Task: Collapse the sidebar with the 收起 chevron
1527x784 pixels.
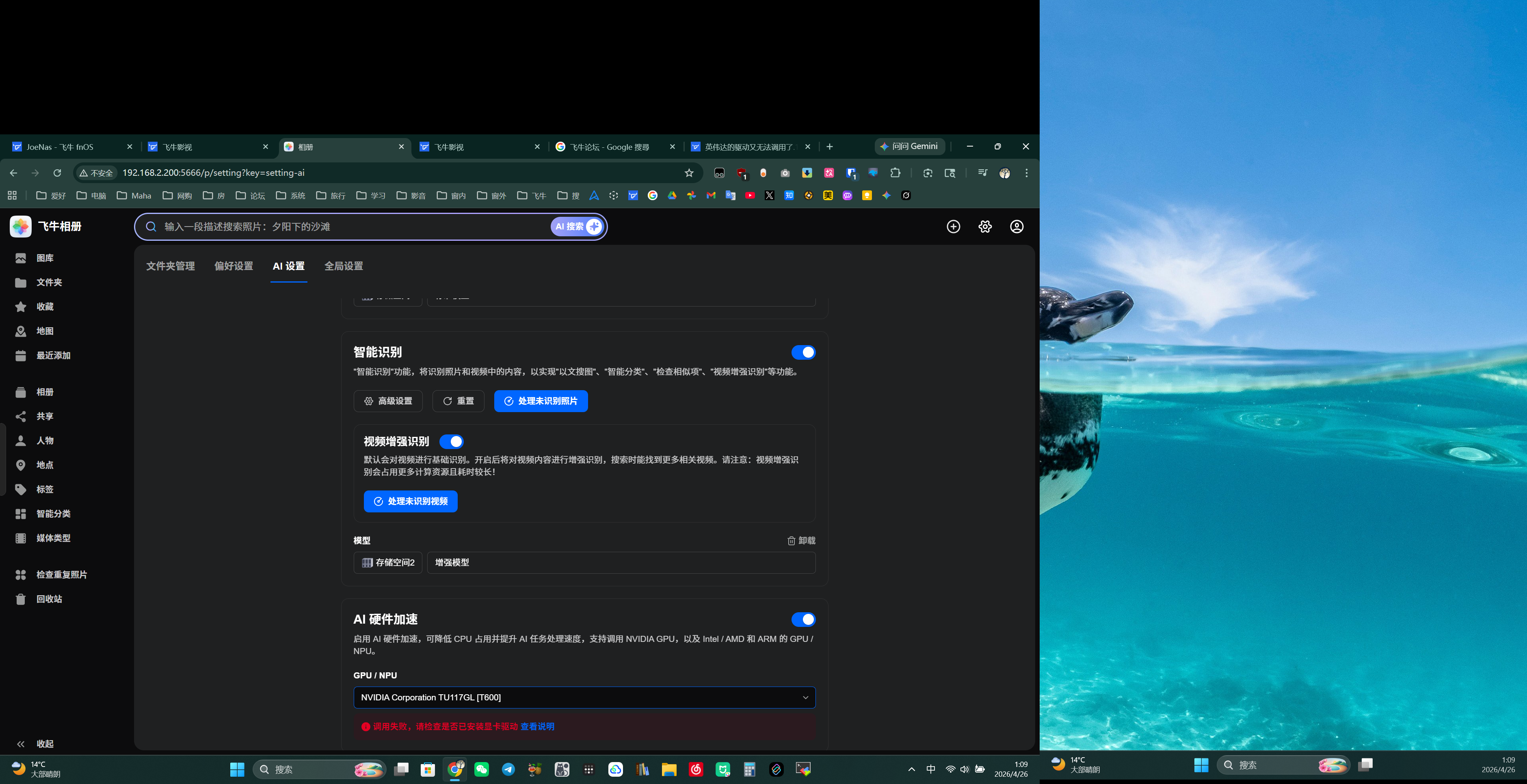Action: click(21, 744)
